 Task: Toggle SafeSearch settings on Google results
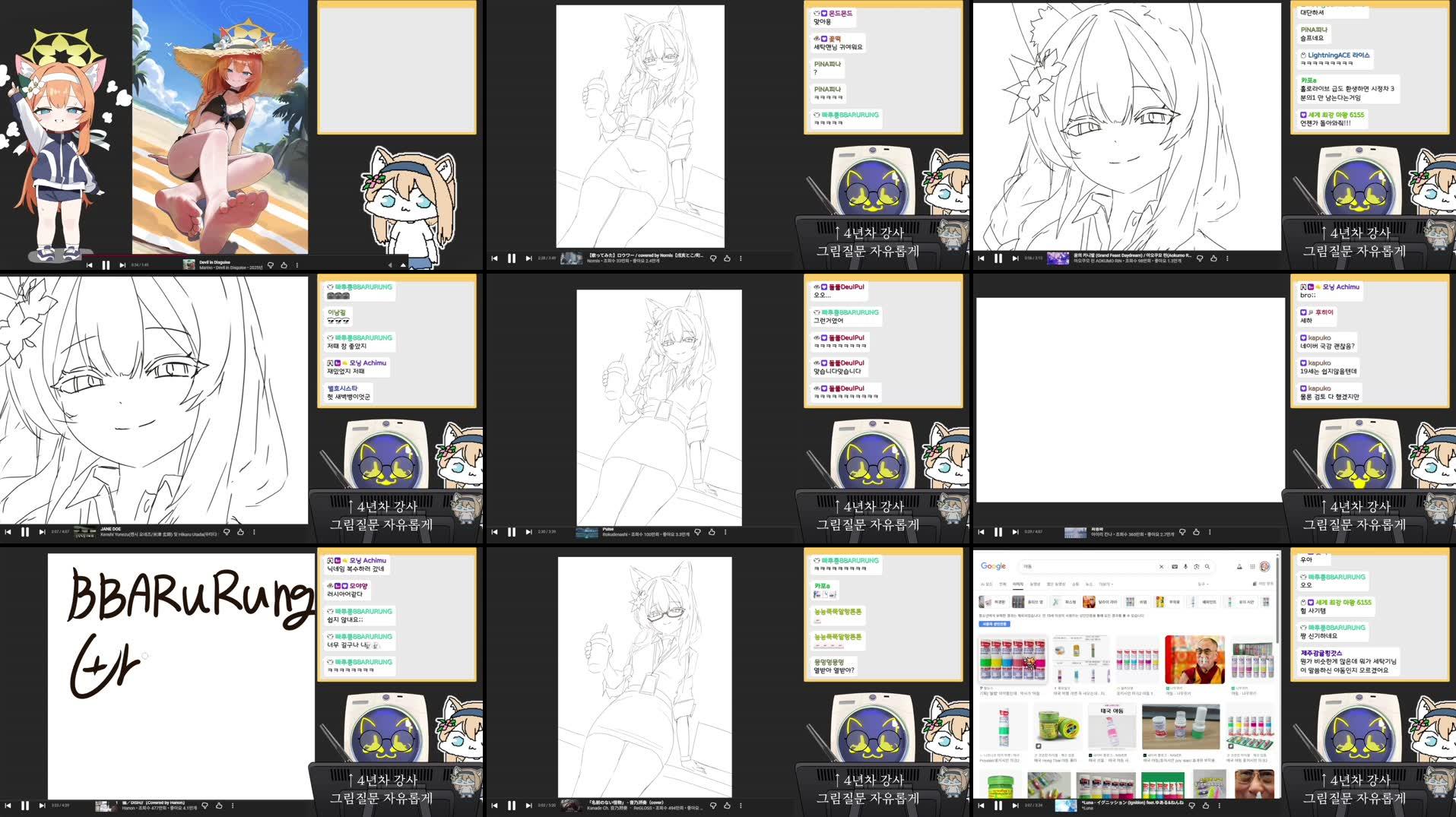coord(1264,584)
